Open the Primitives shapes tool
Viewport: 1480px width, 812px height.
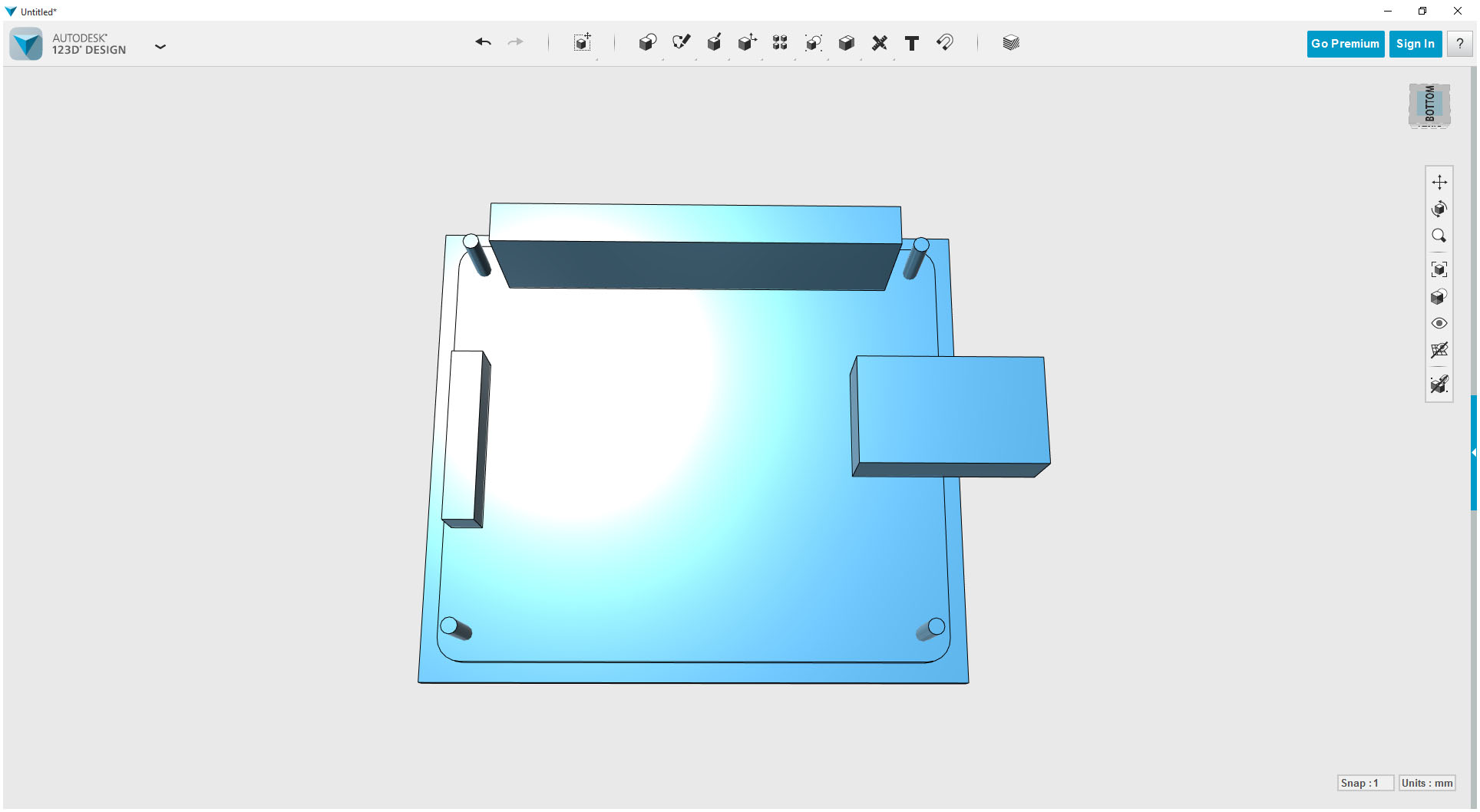[647, 43]
